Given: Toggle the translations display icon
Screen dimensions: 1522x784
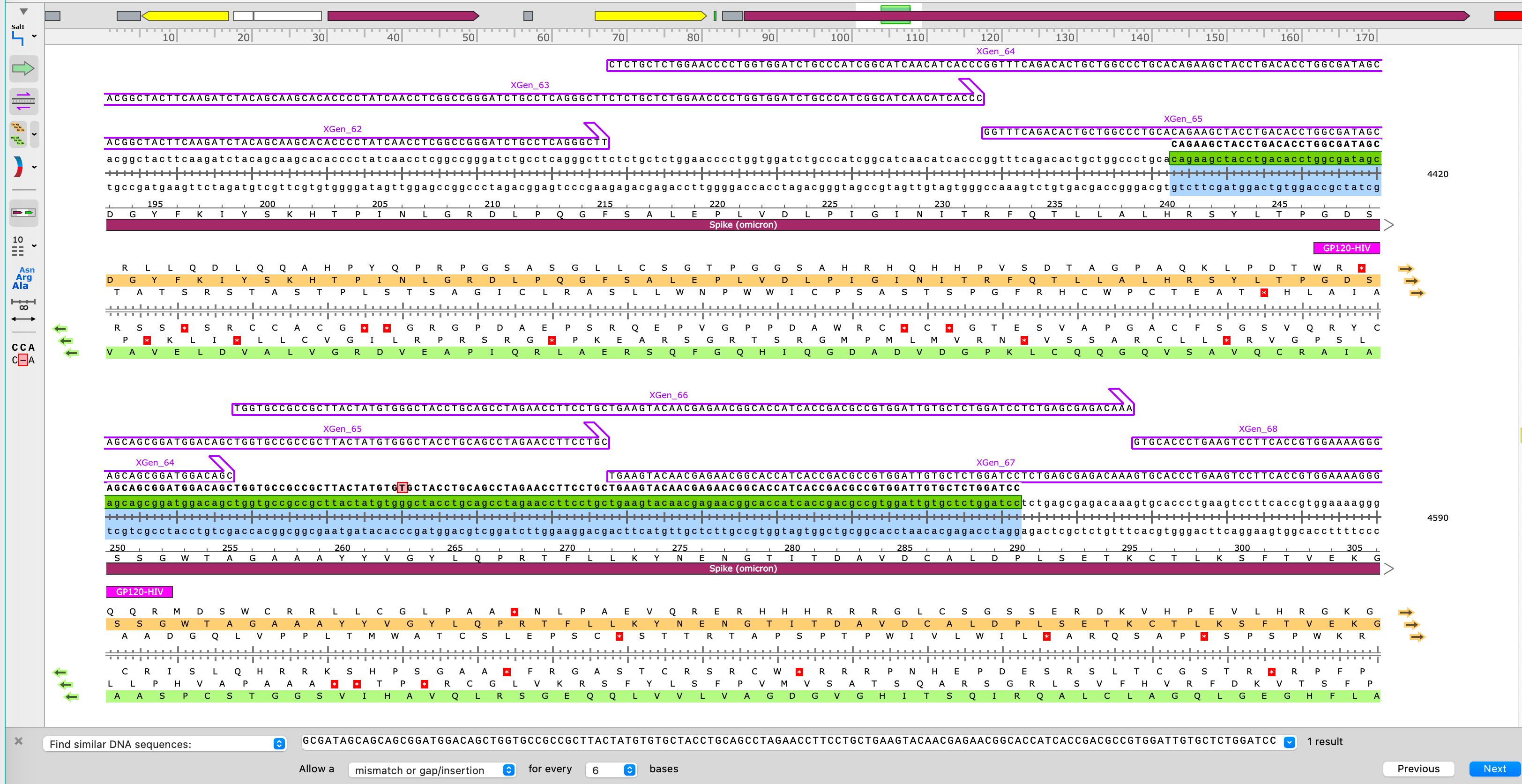Looking at the screenshot, I should click(x=18, y=134).
